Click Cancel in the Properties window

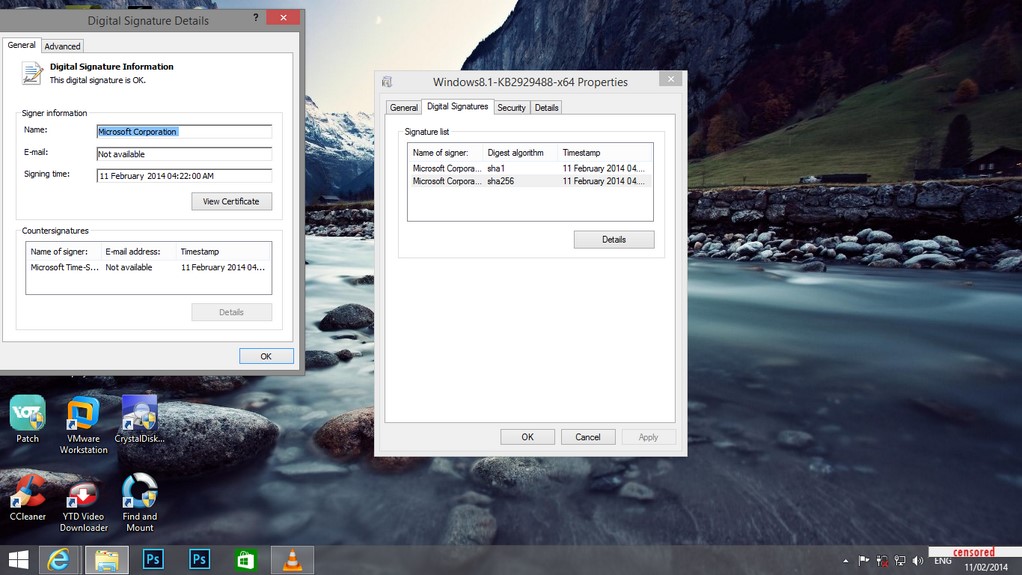(x=587, y=437)
